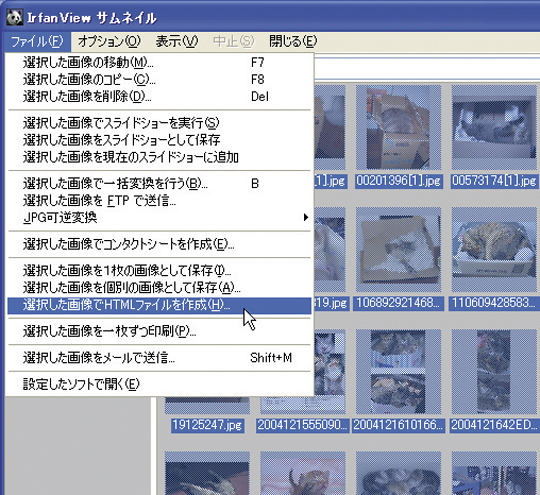Choose 選択した画像をメールで送信 entry

(x=159, y=358)
